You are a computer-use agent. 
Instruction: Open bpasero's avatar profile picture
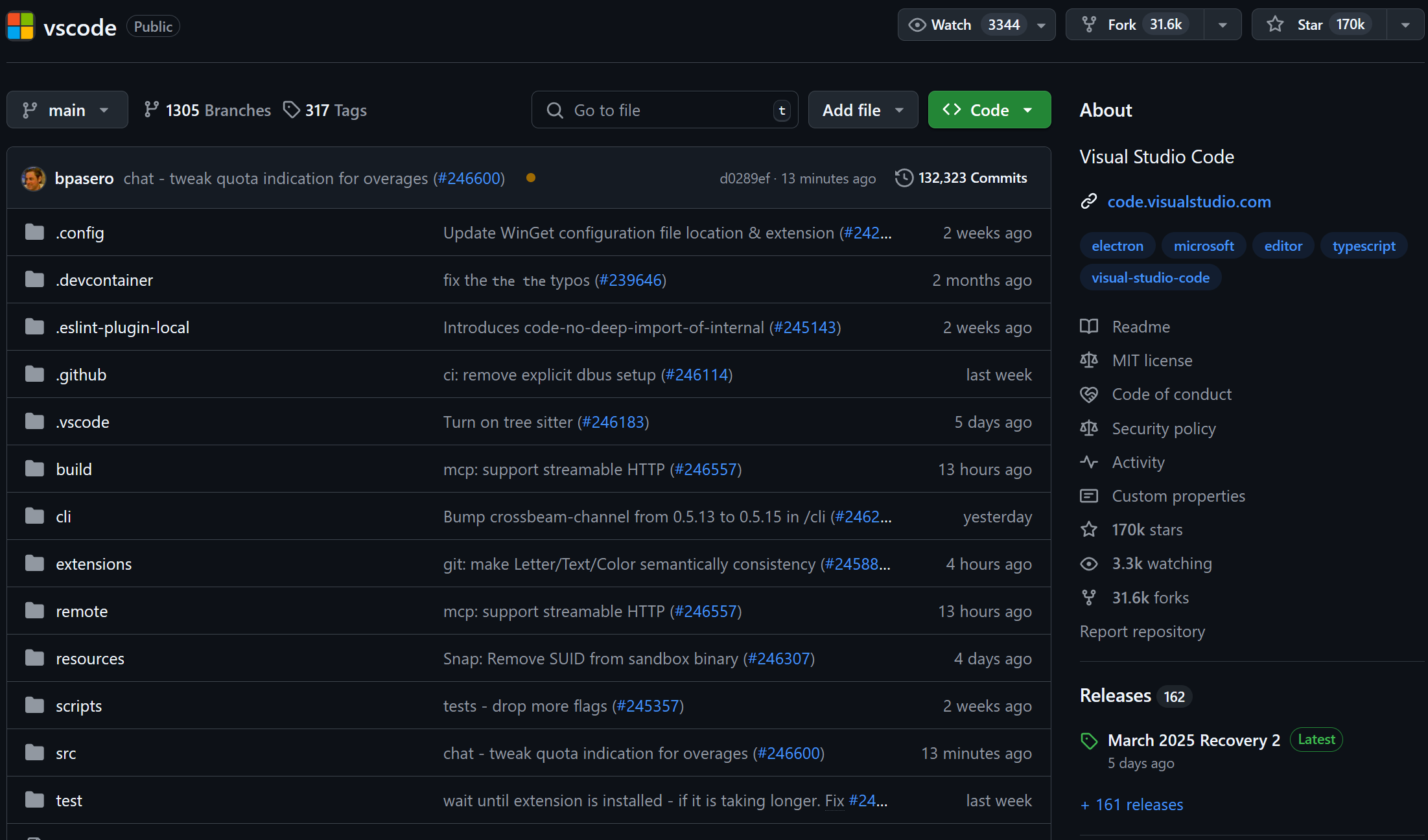(x=34, y=178)
